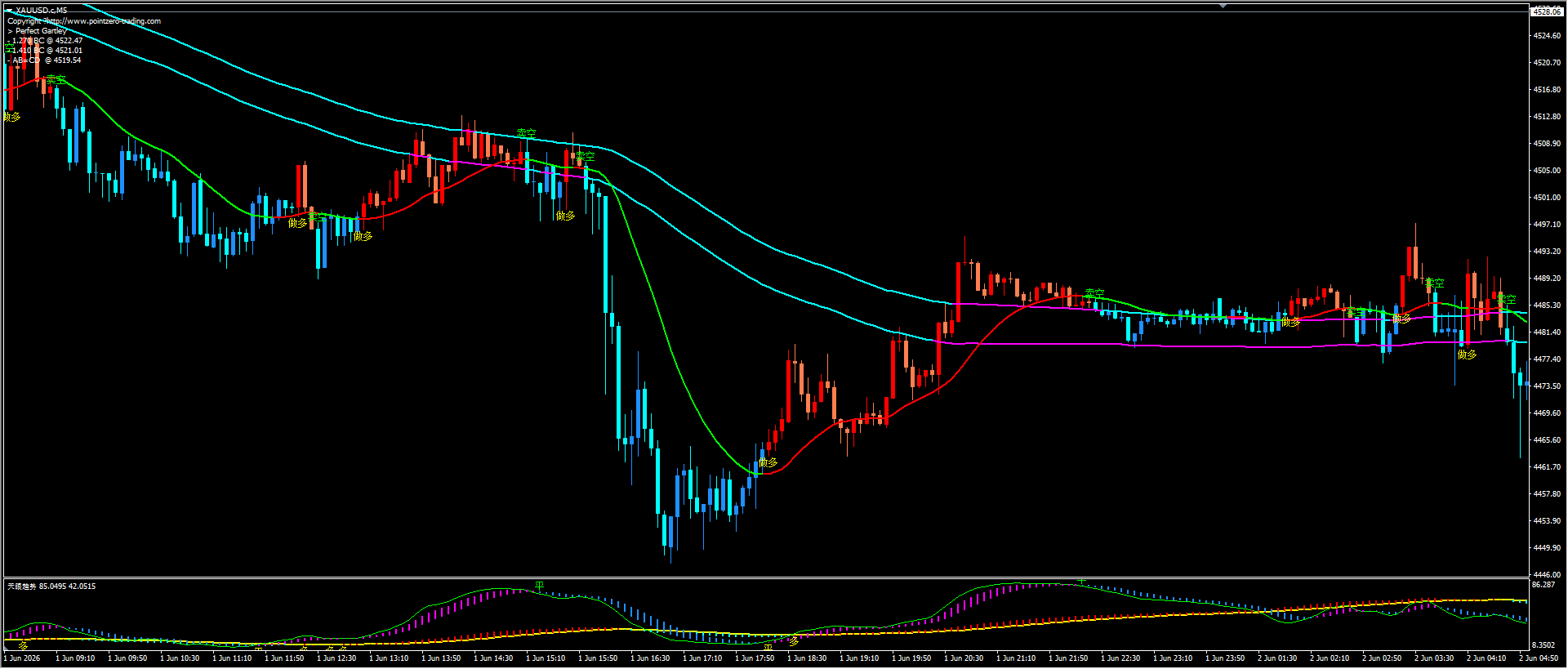Click price scale value 4501.00

coord(1547,198)
